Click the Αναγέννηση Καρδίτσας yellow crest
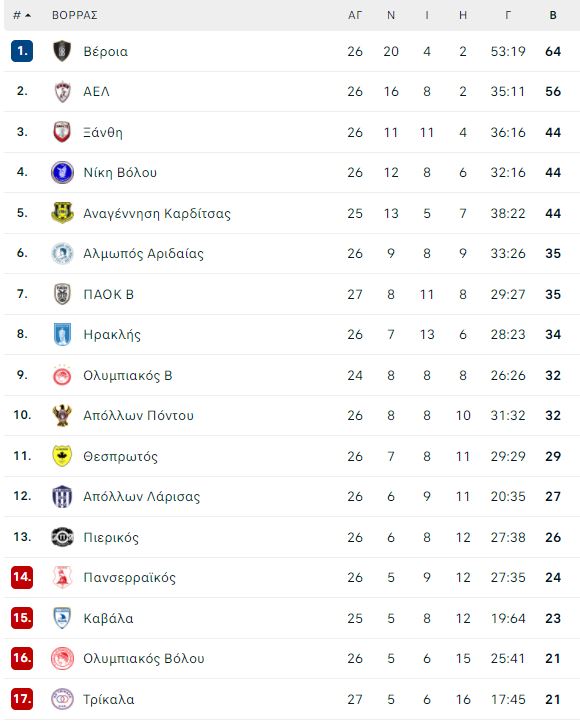The image size is (580, 725). 62,213
